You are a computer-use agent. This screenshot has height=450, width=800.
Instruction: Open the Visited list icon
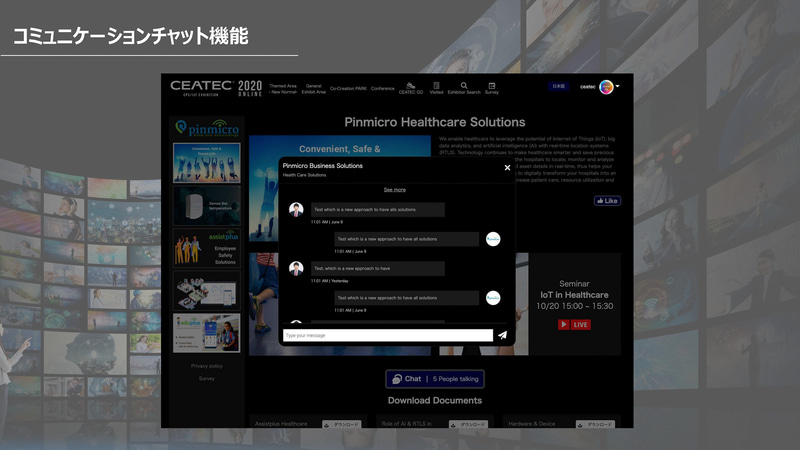(436, 86)
